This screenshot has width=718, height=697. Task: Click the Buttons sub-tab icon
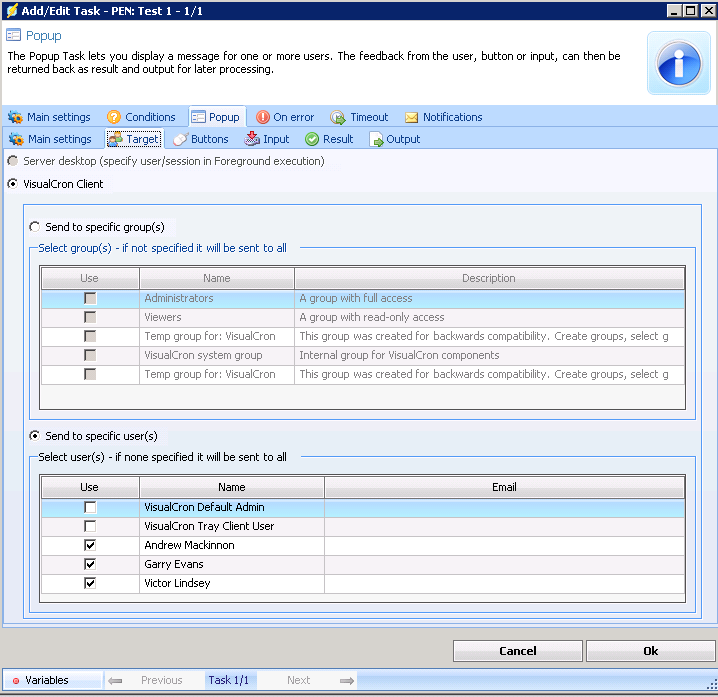[x=180, y=139]
